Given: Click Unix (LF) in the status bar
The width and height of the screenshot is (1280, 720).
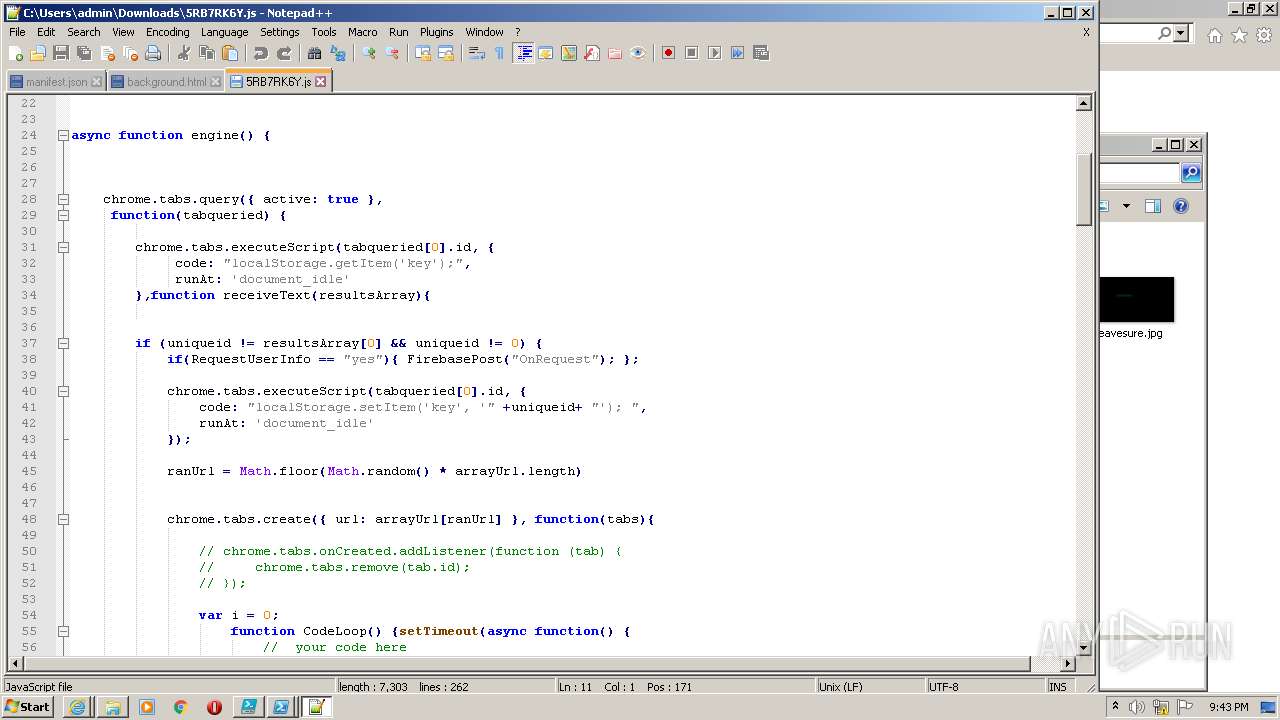Looking at the screenshot, I should coord(870,687).
